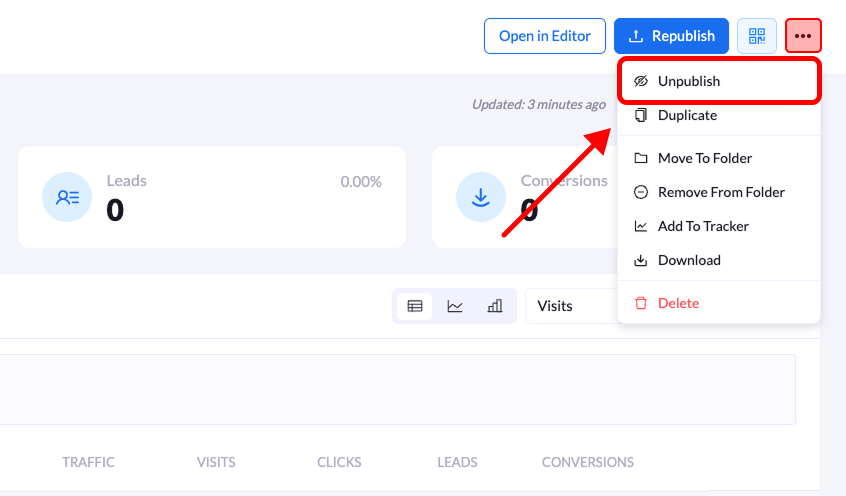846x496 pixels.
Task: Switch to line chart view icon
Action: (455, 306)
